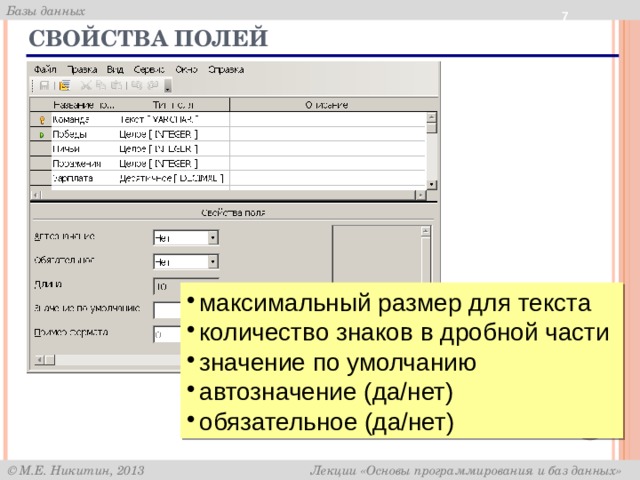Click bullet text обязательное (да/нет)
The height and width of the screenshot is (480, 640).
[x=327, y=422]
